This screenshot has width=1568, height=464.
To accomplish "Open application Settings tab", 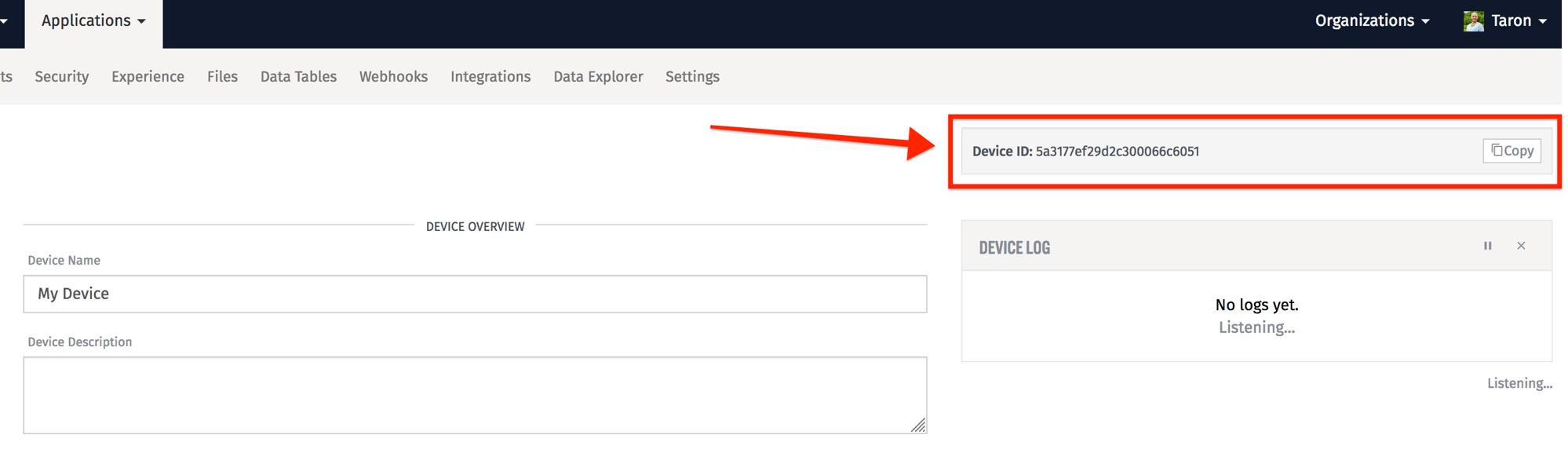I will point(692,77).
